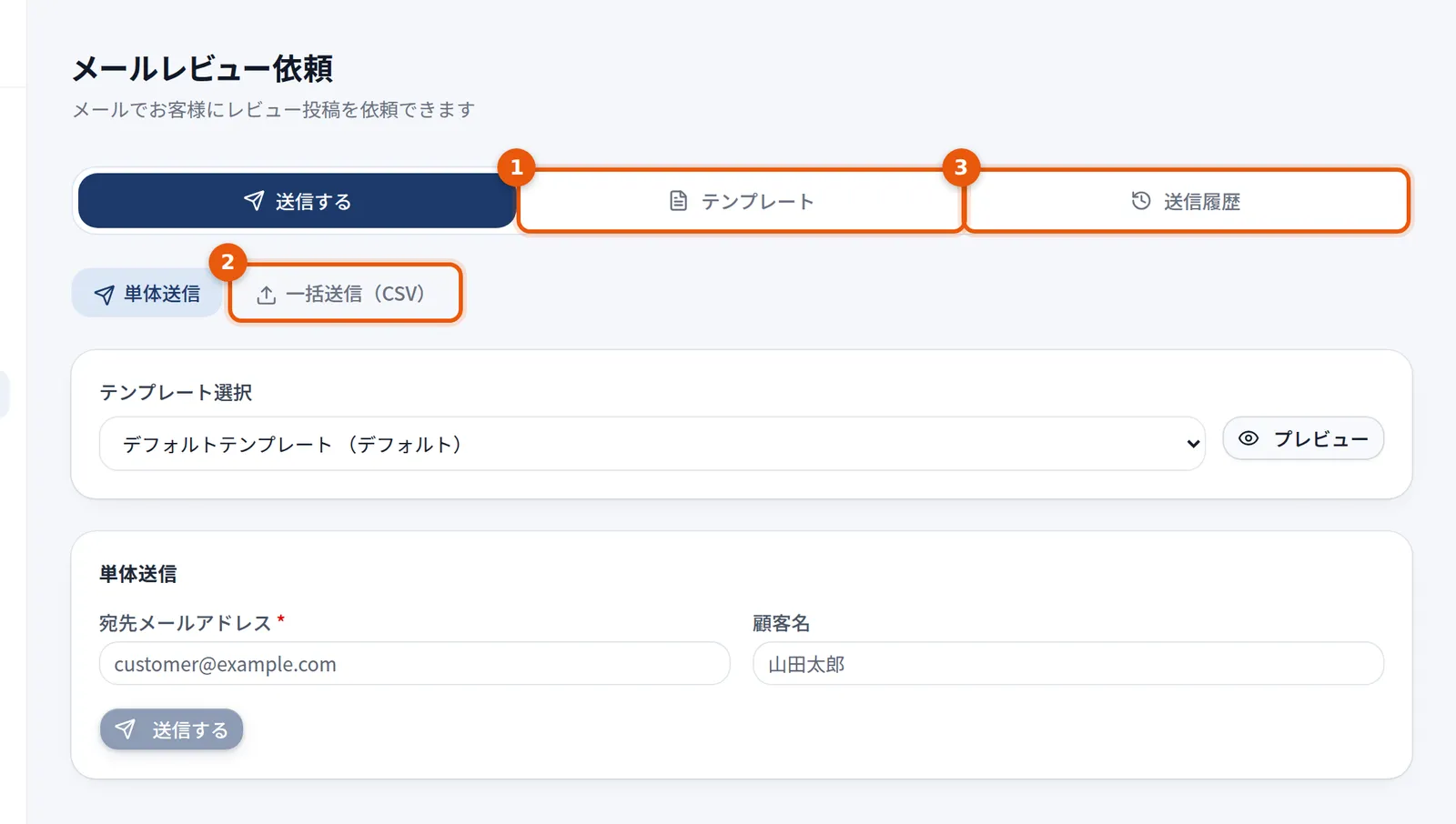Open the 送信する tab

tap(297, 201)
